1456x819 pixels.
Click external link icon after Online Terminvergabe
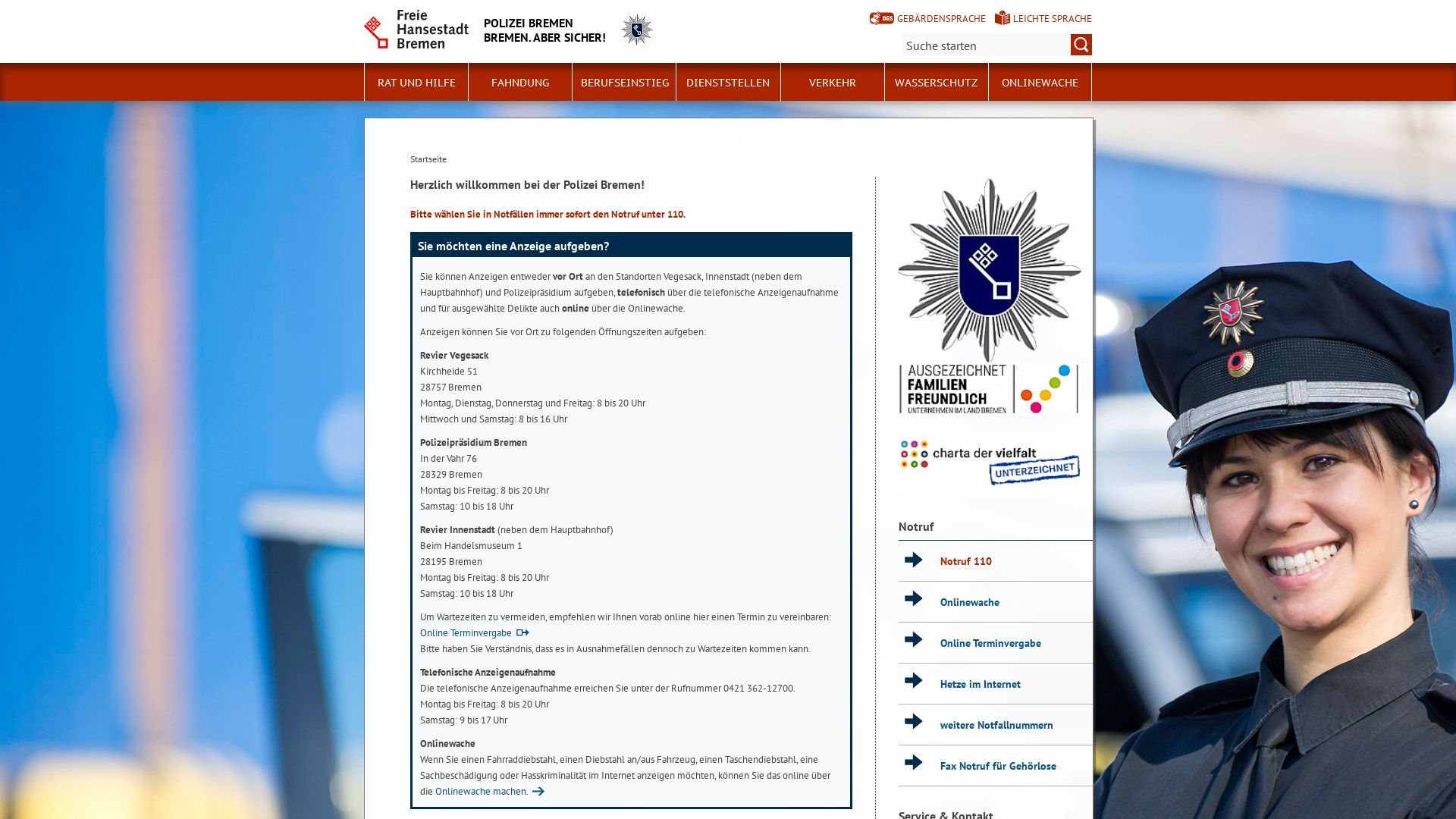click(x=522, y=632)
